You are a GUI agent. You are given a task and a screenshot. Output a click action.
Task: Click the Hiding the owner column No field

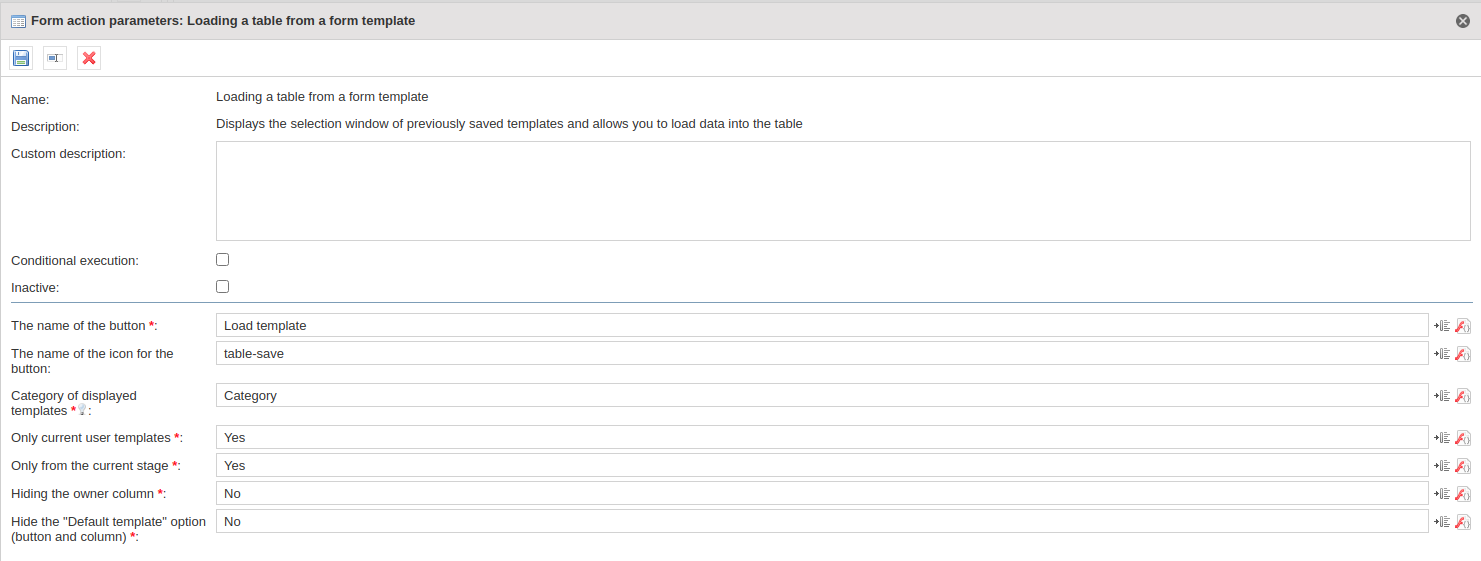point(822,493)
